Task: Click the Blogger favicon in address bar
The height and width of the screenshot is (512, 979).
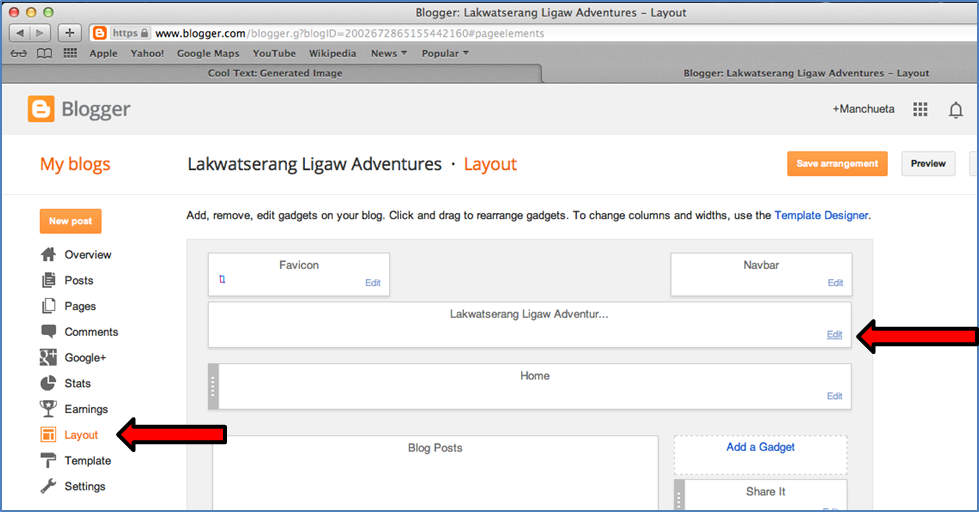Action: 99,33
